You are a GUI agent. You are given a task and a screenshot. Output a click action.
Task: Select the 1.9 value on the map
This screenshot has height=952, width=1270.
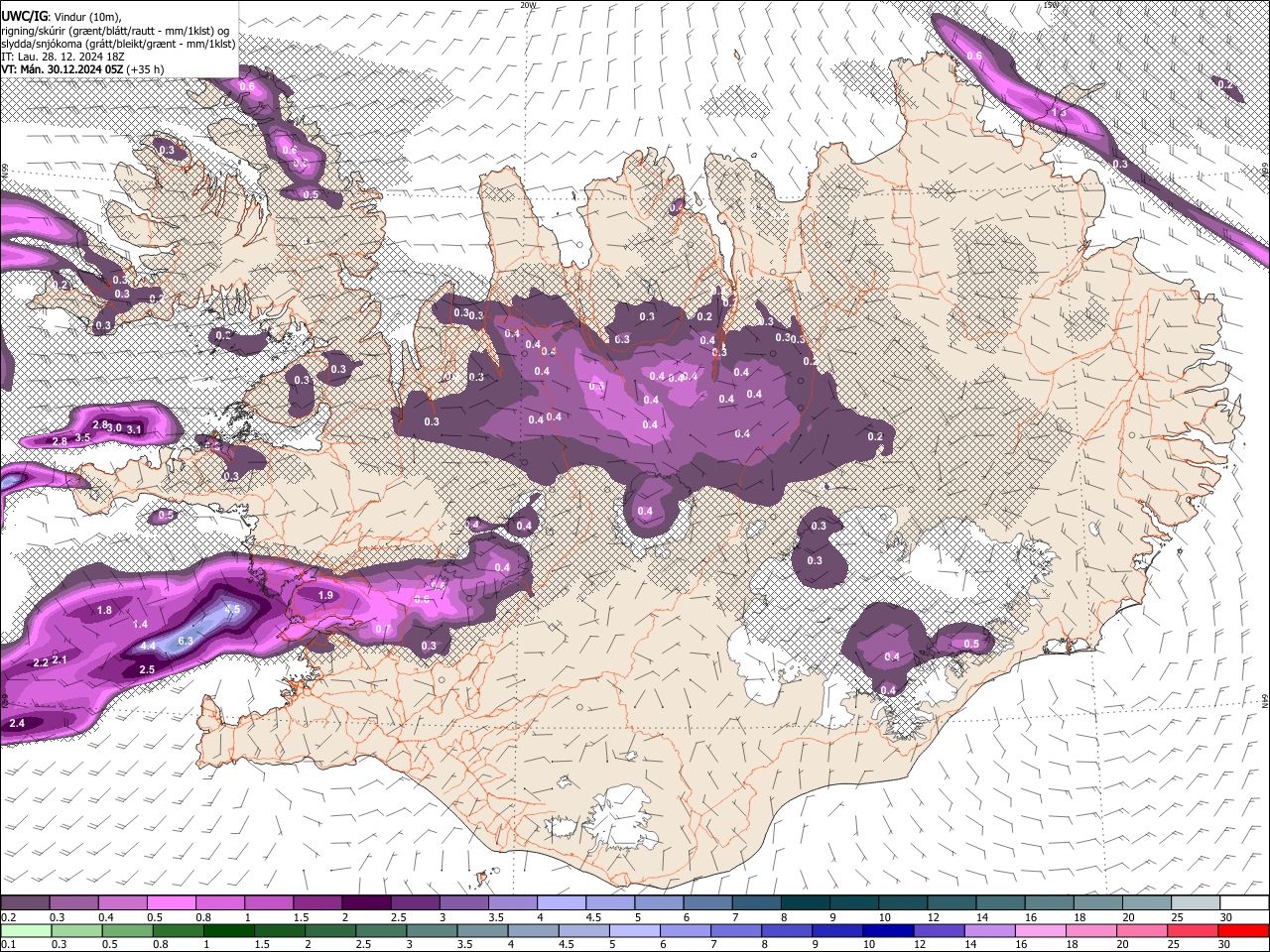coord(325,596)
